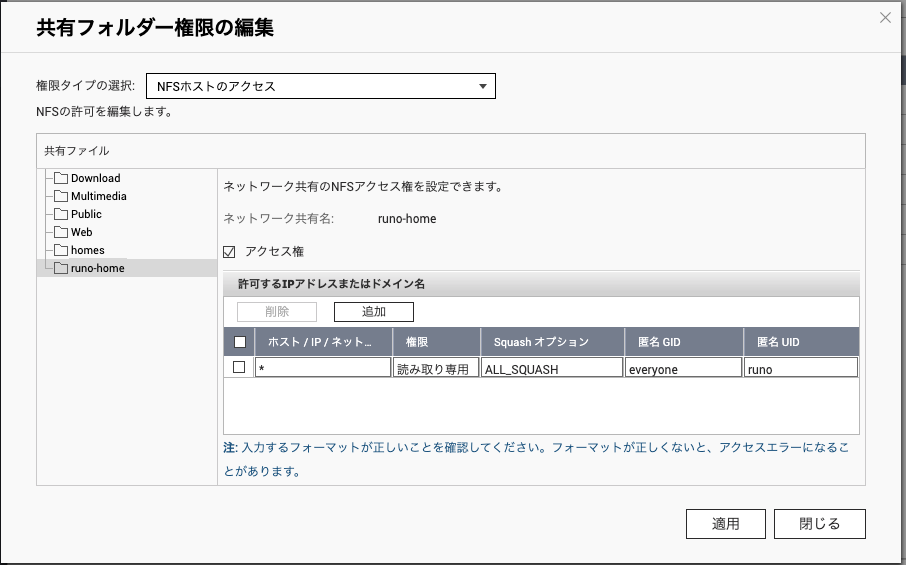This screenshot has width=906, height=565.
Task: Click the 権限 column header
Action: 436,342
